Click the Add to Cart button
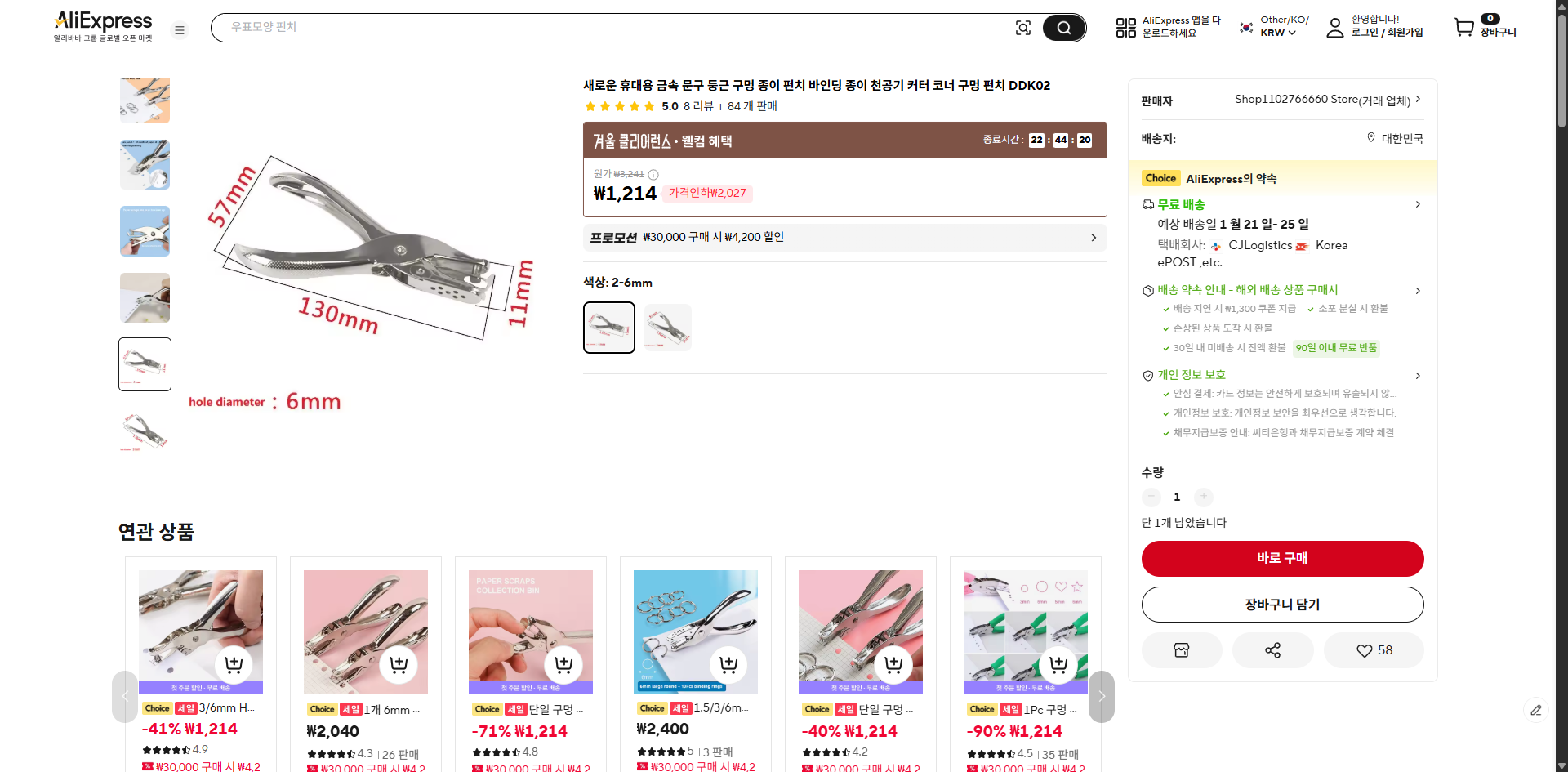Image resolution: width=1568 pixels, height=772 pixels. (1282, 605)
